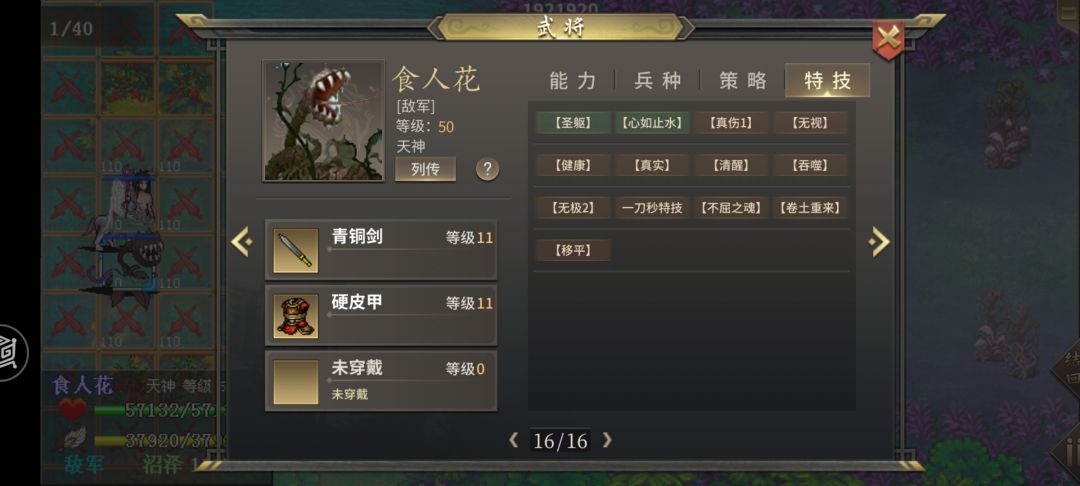Click the question mark help icon
The image size is (1080, 486).
[x=488, y=169]
